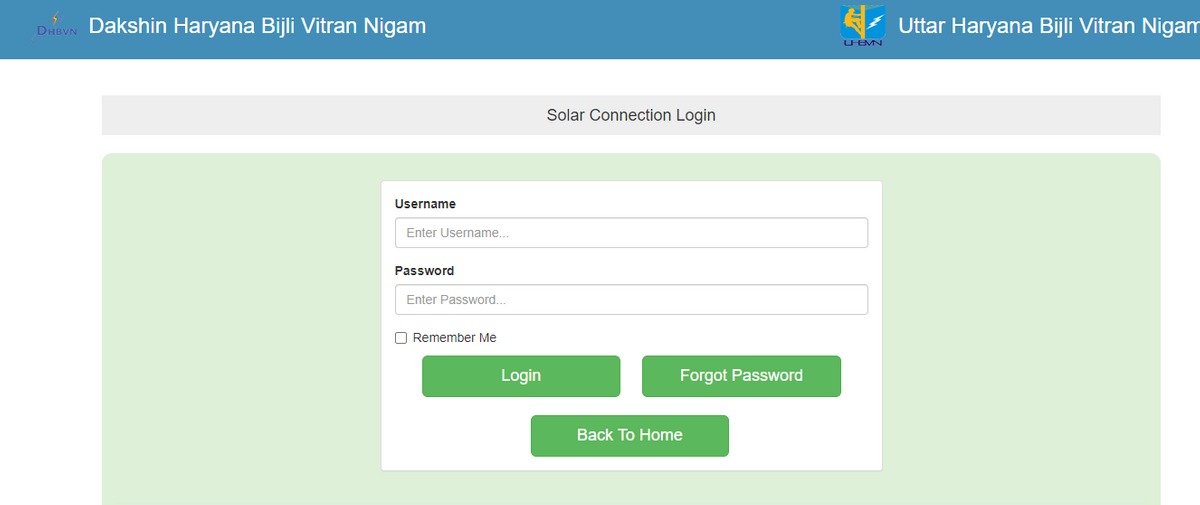Select the Solar Connection Login heading
Screen dimensions: 1200x505
631,115
